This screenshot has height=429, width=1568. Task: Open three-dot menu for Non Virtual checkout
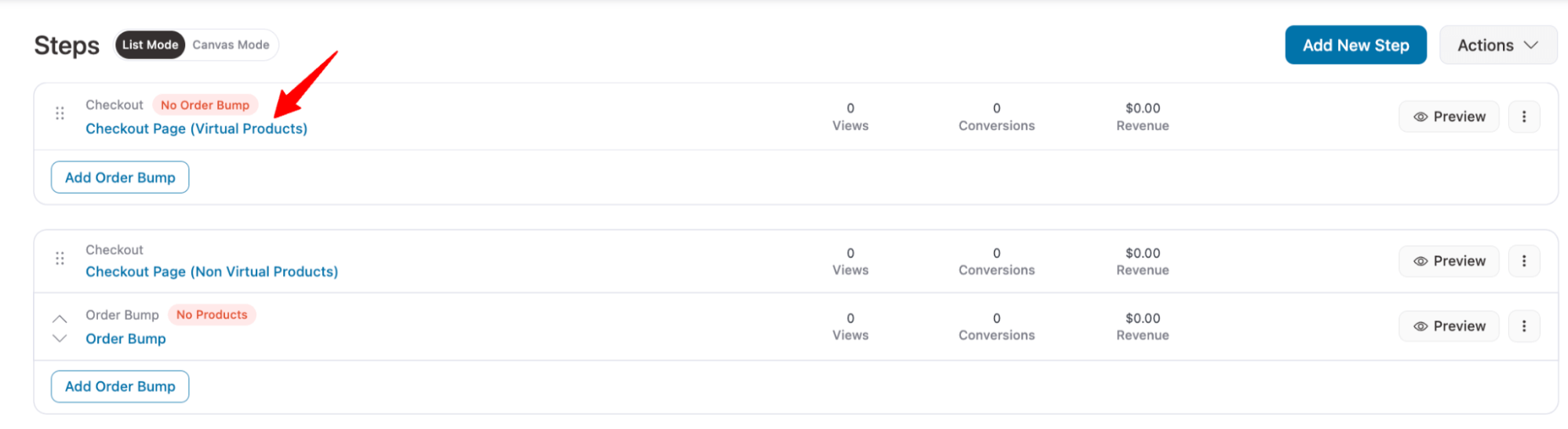point(1523,261)
